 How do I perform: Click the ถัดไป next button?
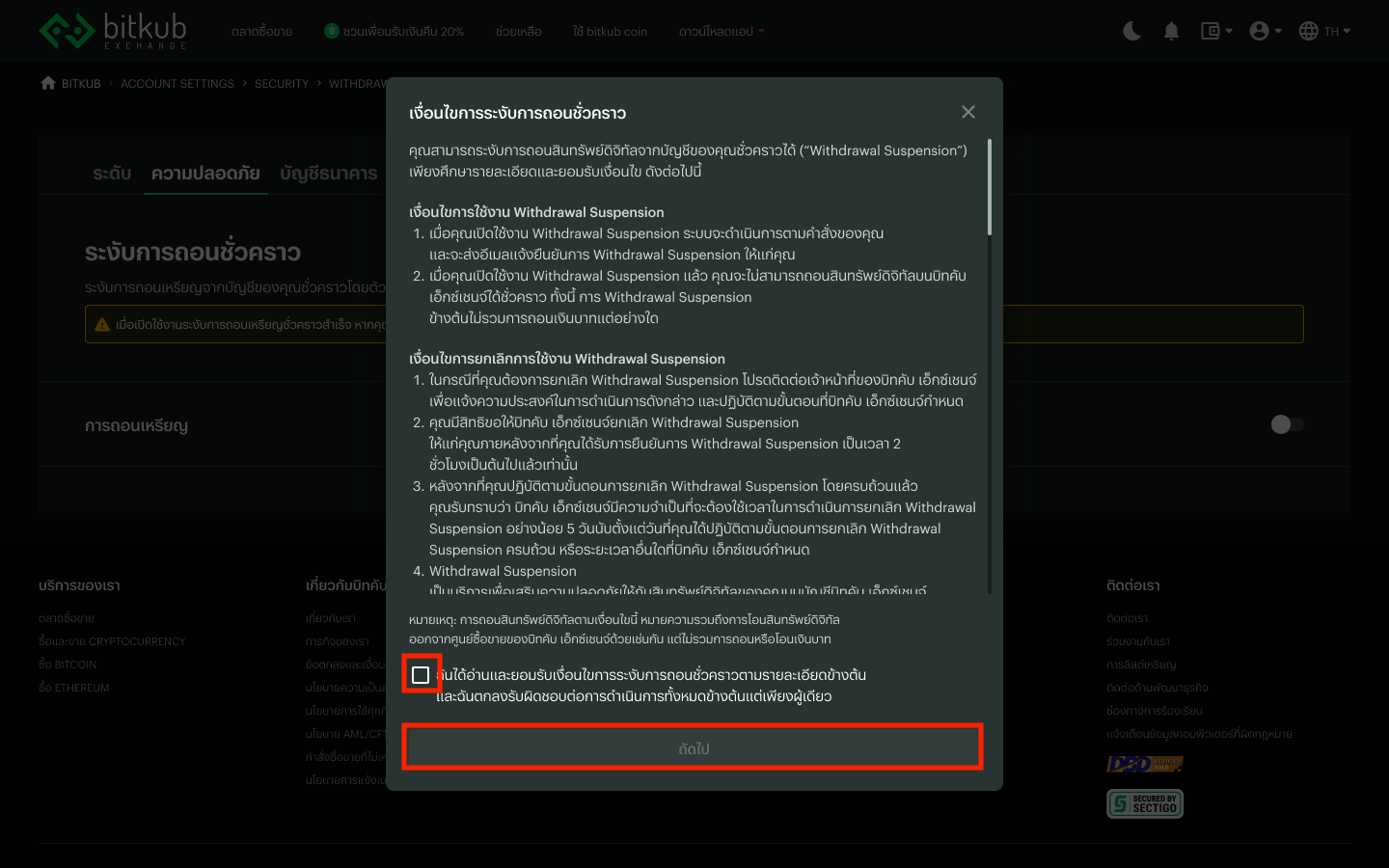point(694,747)
